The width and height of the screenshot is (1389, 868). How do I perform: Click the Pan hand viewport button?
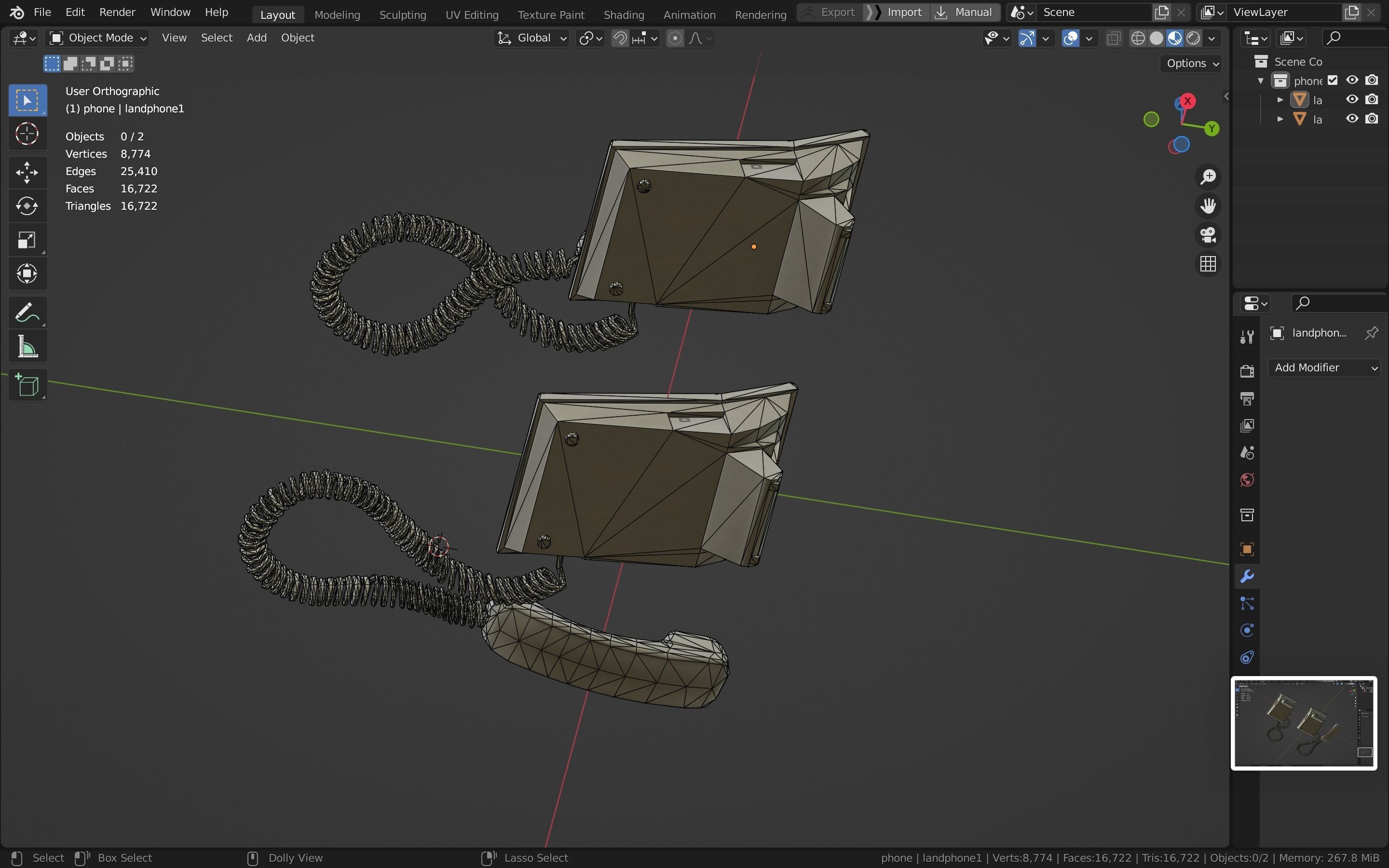point(1208,206)
